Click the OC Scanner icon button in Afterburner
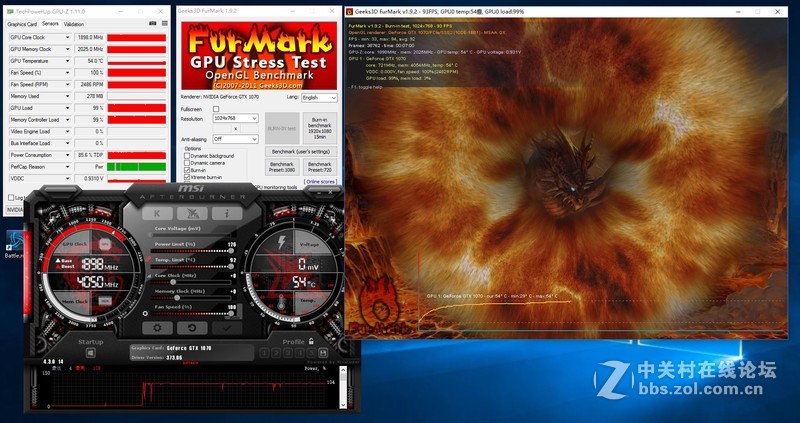The image size is (800, 423). click(x=192, y=213)
